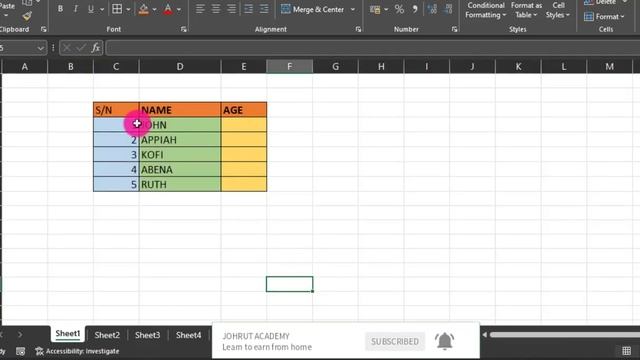Open Format as Table gallery
640x360 pixels.
coord(526,10)
